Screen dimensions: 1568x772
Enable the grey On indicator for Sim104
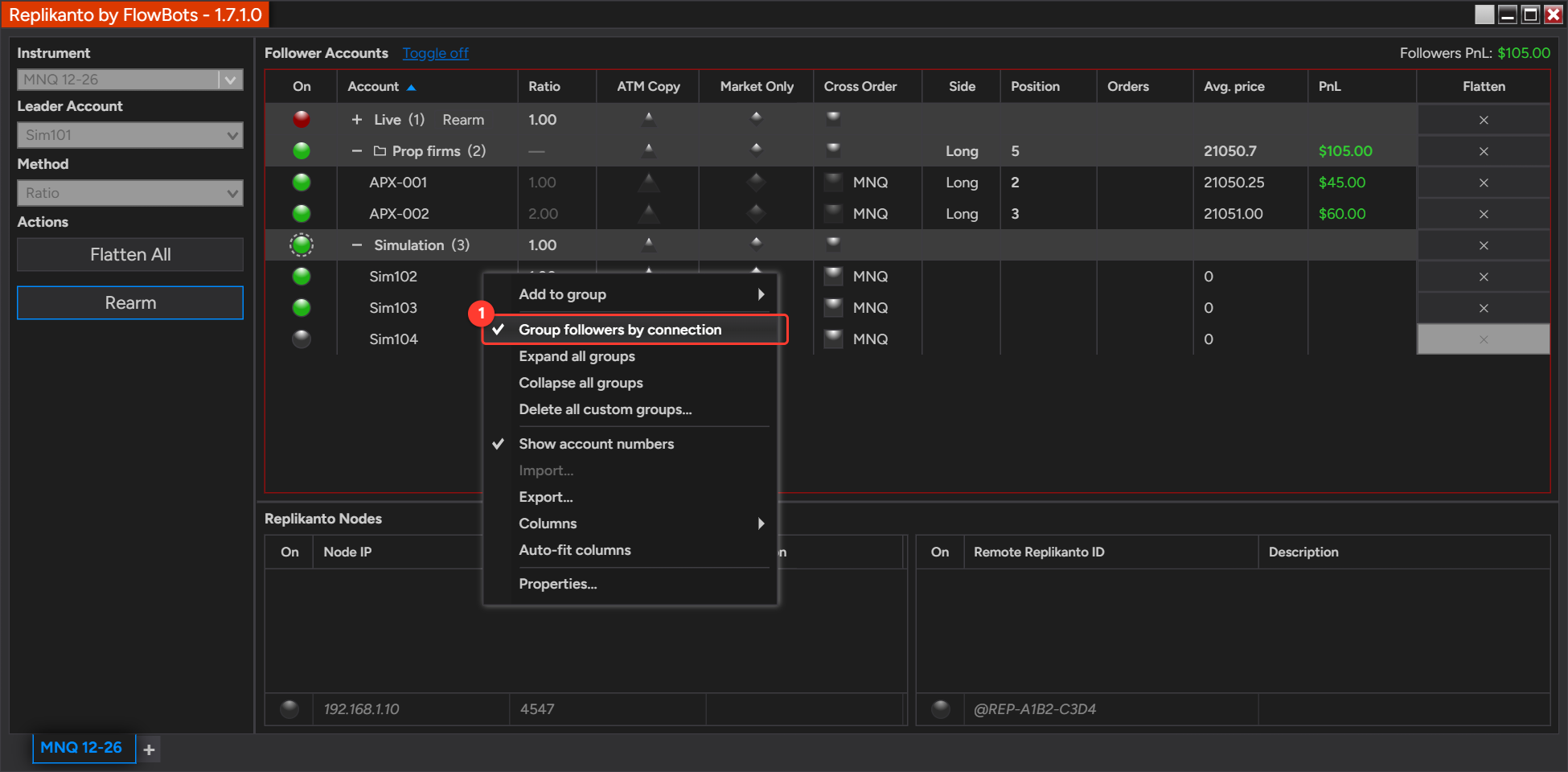click(x=302, y=339)
